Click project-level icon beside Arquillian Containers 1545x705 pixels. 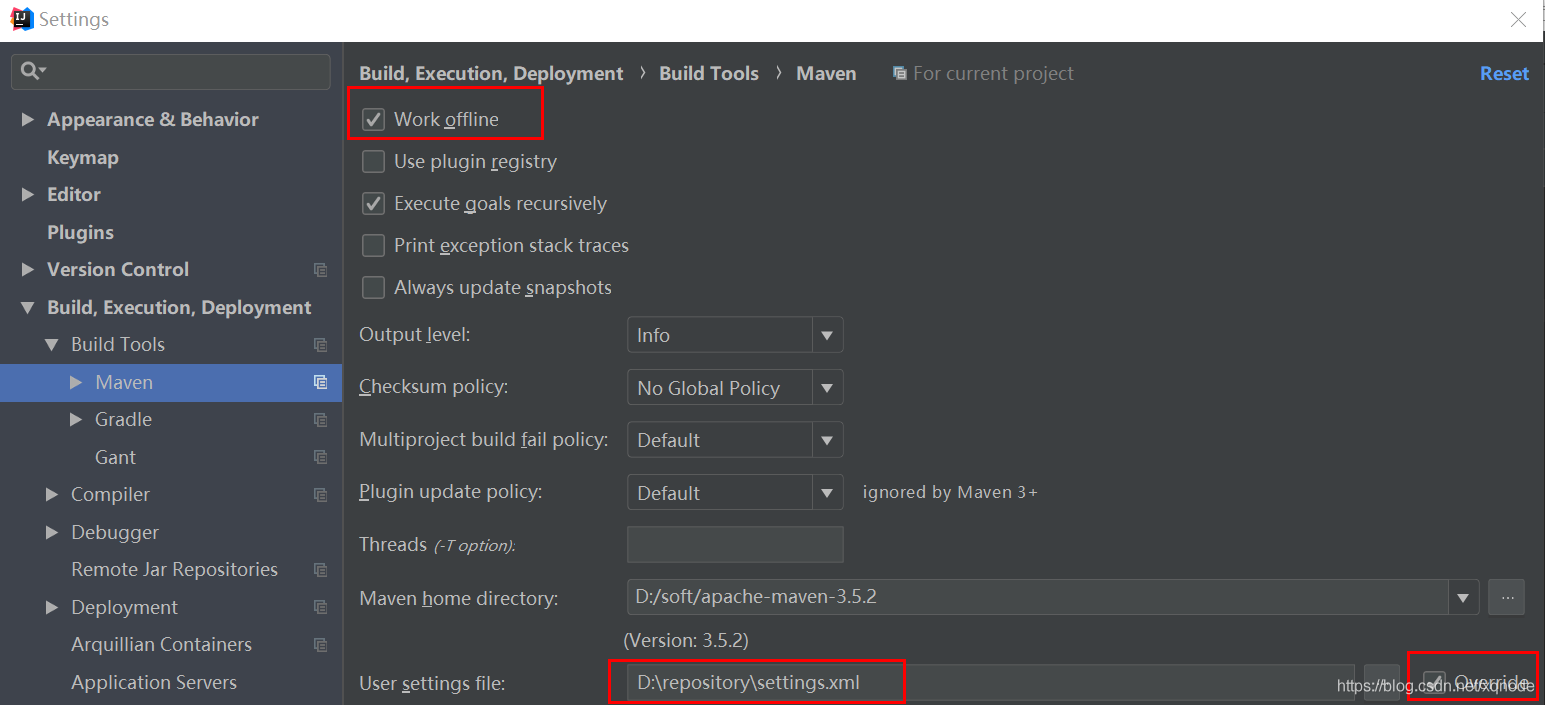[320, 645]
